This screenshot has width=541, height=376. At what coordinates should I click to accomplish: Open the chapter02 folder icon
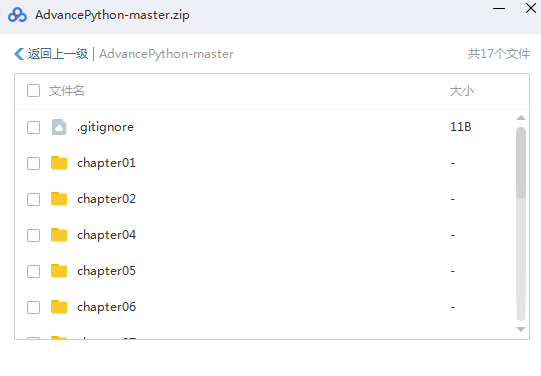[x=59, y=199]
